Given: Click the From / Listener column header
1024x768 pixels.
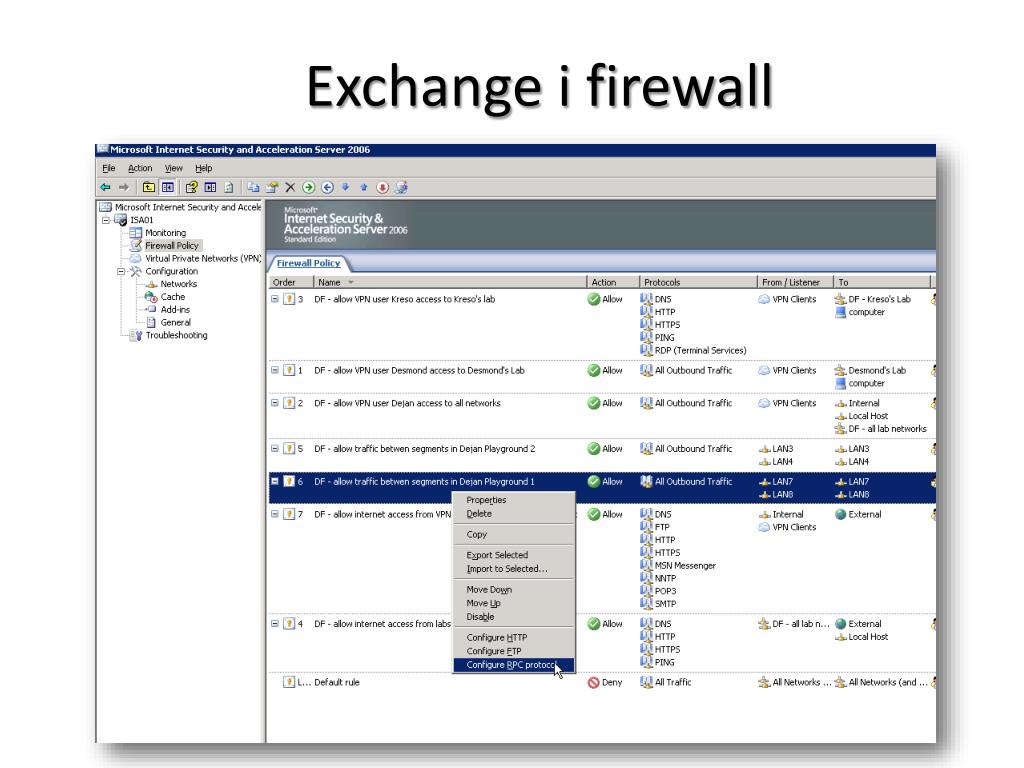Looking at the screenshot, I should coord(795,282).
